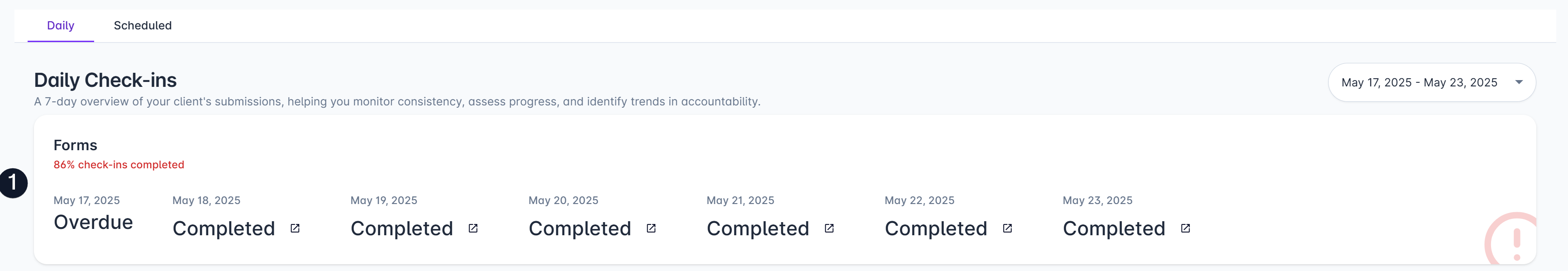Switch to the Scheduled tab

[143, 26]
